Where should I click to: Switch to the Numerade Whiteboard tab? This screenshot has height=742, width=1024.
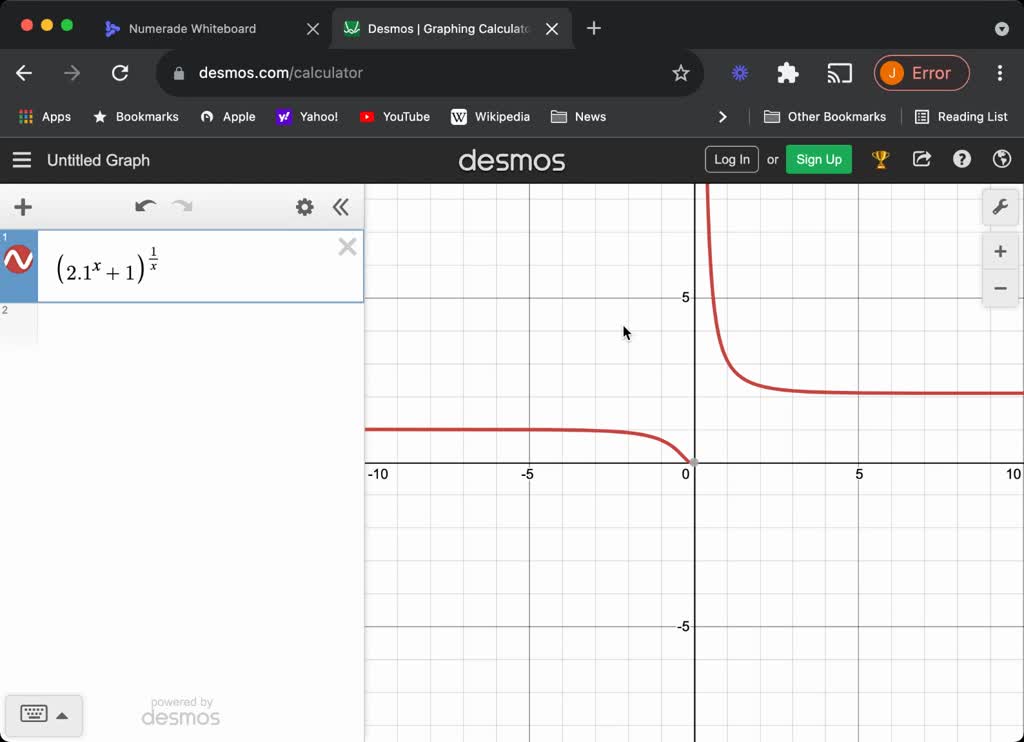(x=195, y=29)
